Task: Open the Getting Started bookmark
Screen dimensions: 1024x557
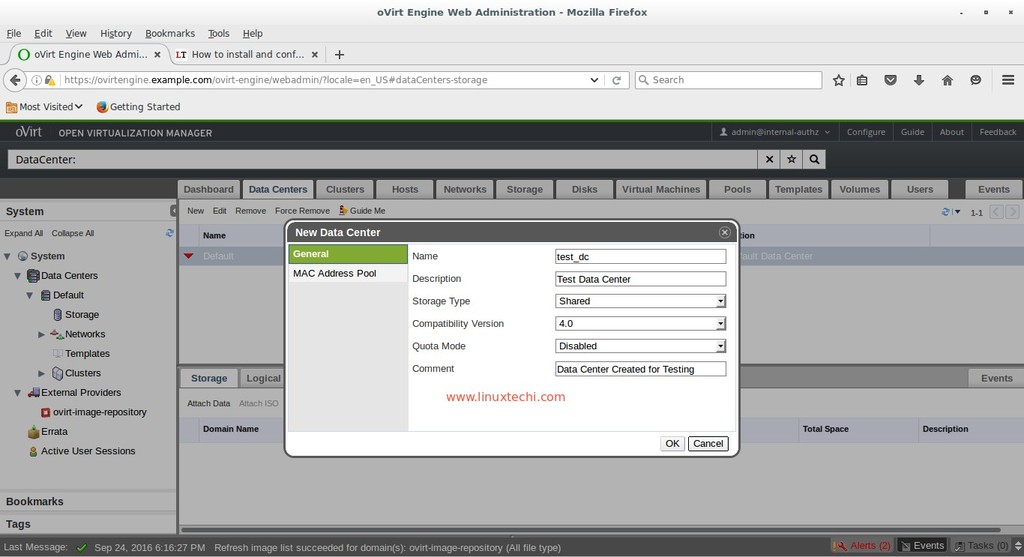Action: [138, 107]
